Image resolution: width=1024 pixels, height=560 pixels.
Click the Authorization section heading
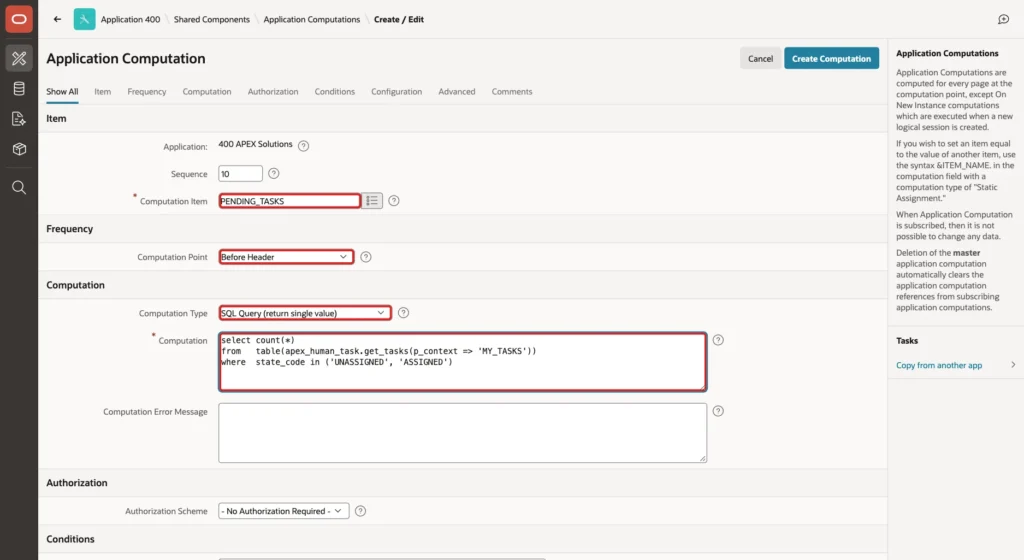tap(76, 483)
